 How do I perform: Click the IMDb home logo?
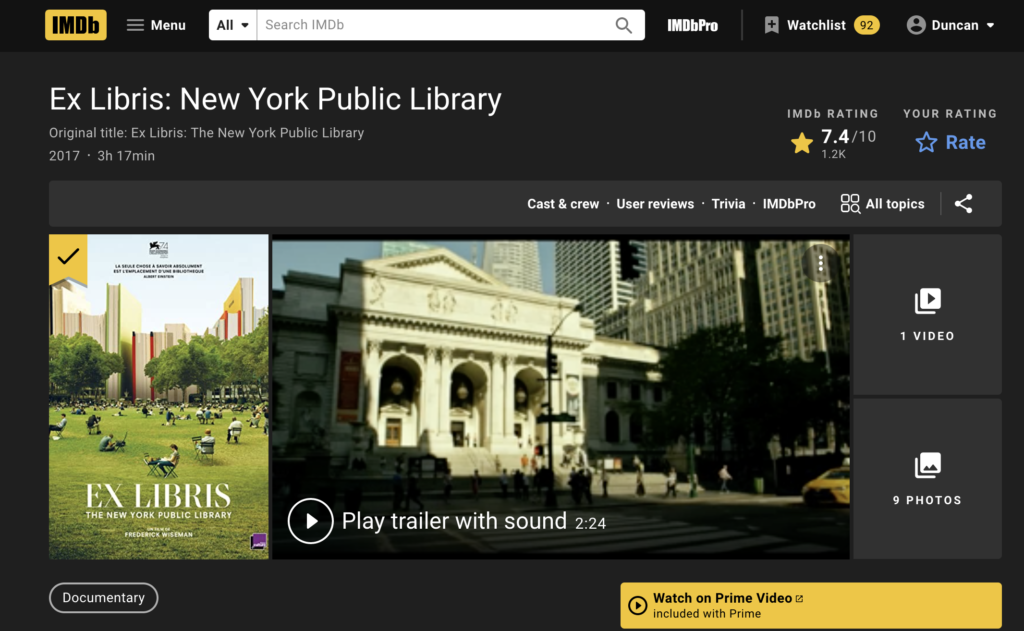click(75, 25)
